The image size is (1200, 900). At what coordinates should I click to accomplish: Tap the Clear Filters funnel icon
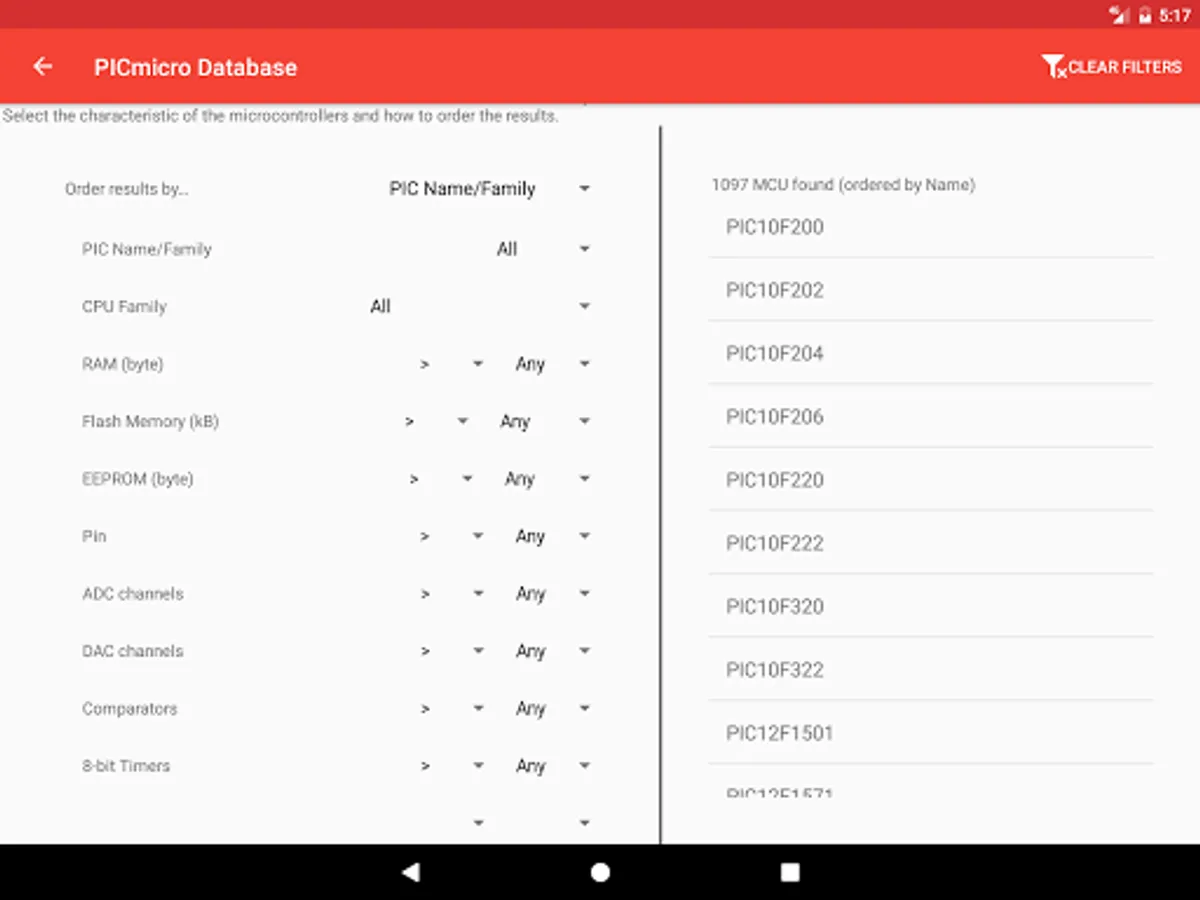[1053, 67]
